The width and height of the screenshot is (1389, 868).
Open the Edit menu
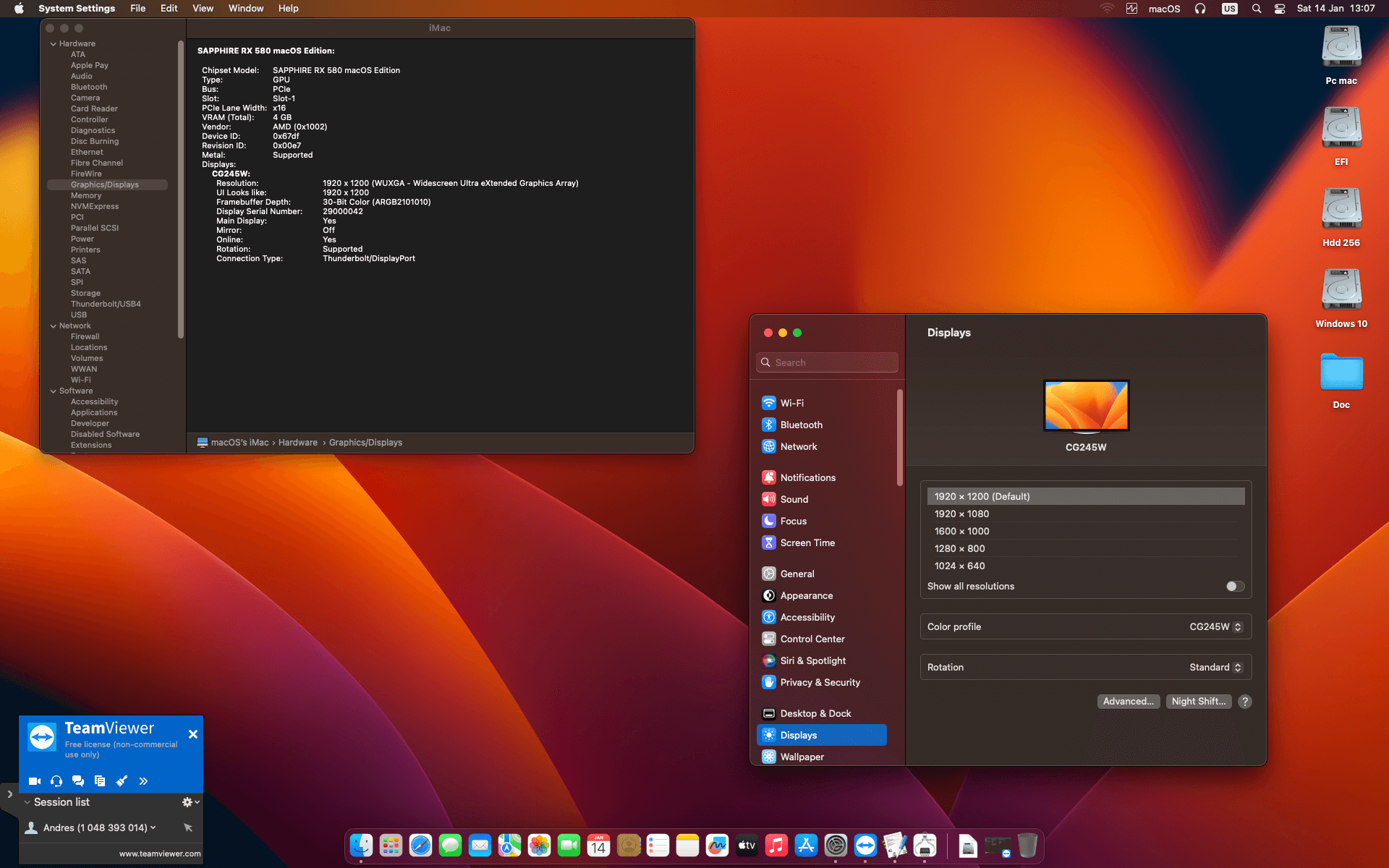pyautogui.click(x=169, y=9)
